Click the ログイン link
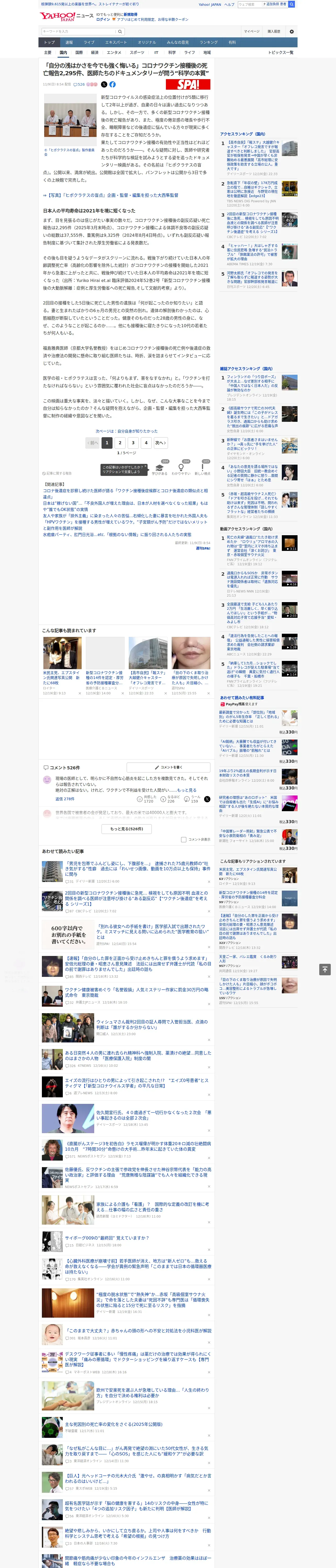 point(103,20)
